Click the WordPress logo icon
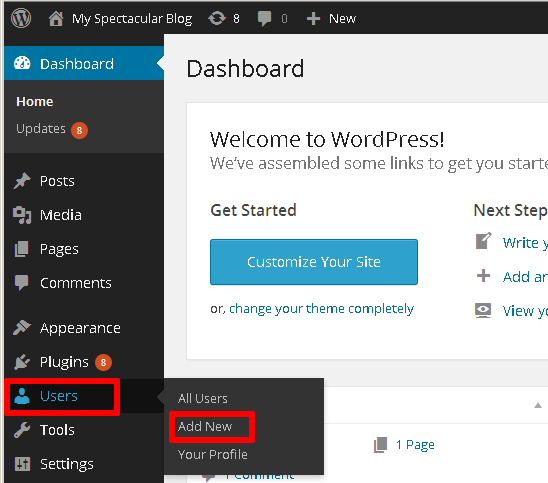Viewport: 548px width, 483px height. [21, 18]
